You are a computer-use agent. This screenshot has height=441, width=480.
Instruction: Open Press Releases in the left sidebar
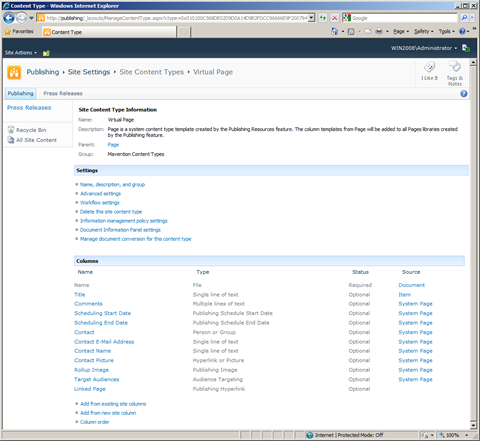pos(29,108)
